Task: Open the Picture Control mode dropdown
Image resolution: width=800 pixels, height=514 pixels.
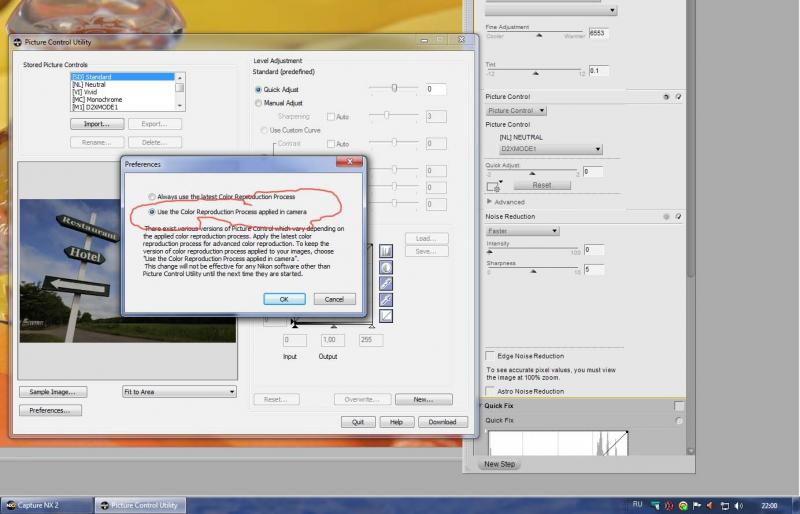Action: (516, 110)
